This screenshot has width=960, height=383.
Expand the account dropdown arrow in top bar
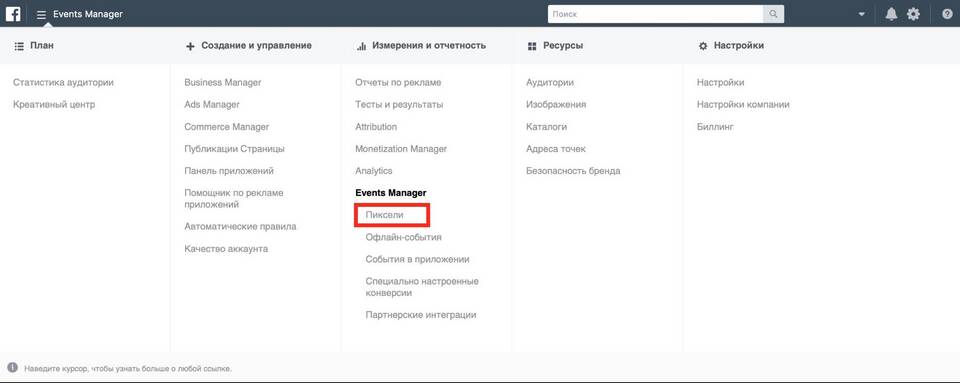tap(862, 14)
